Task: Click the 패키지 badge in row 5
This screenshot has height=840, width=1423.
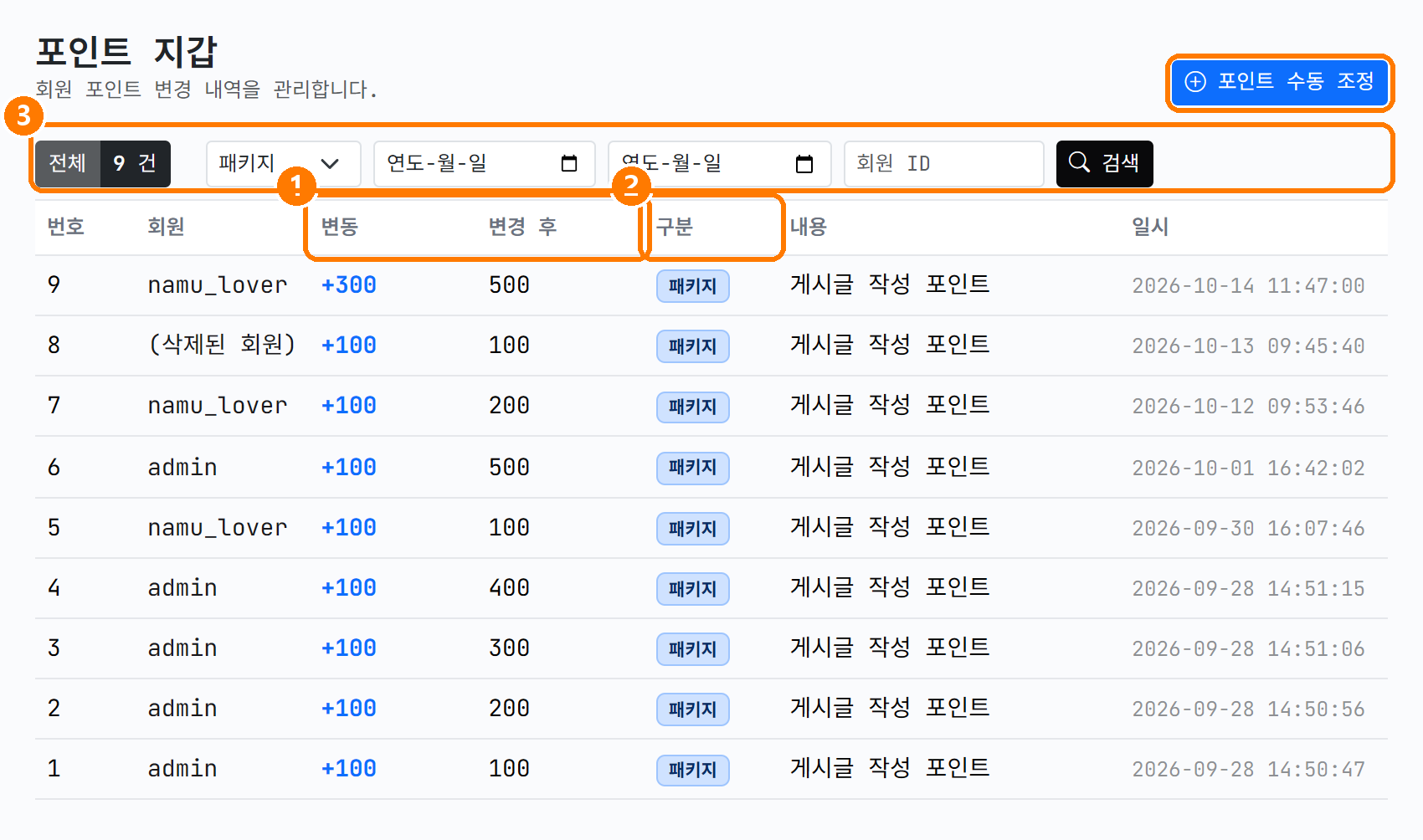Action: pyautogui.click(x=693, y=529)
